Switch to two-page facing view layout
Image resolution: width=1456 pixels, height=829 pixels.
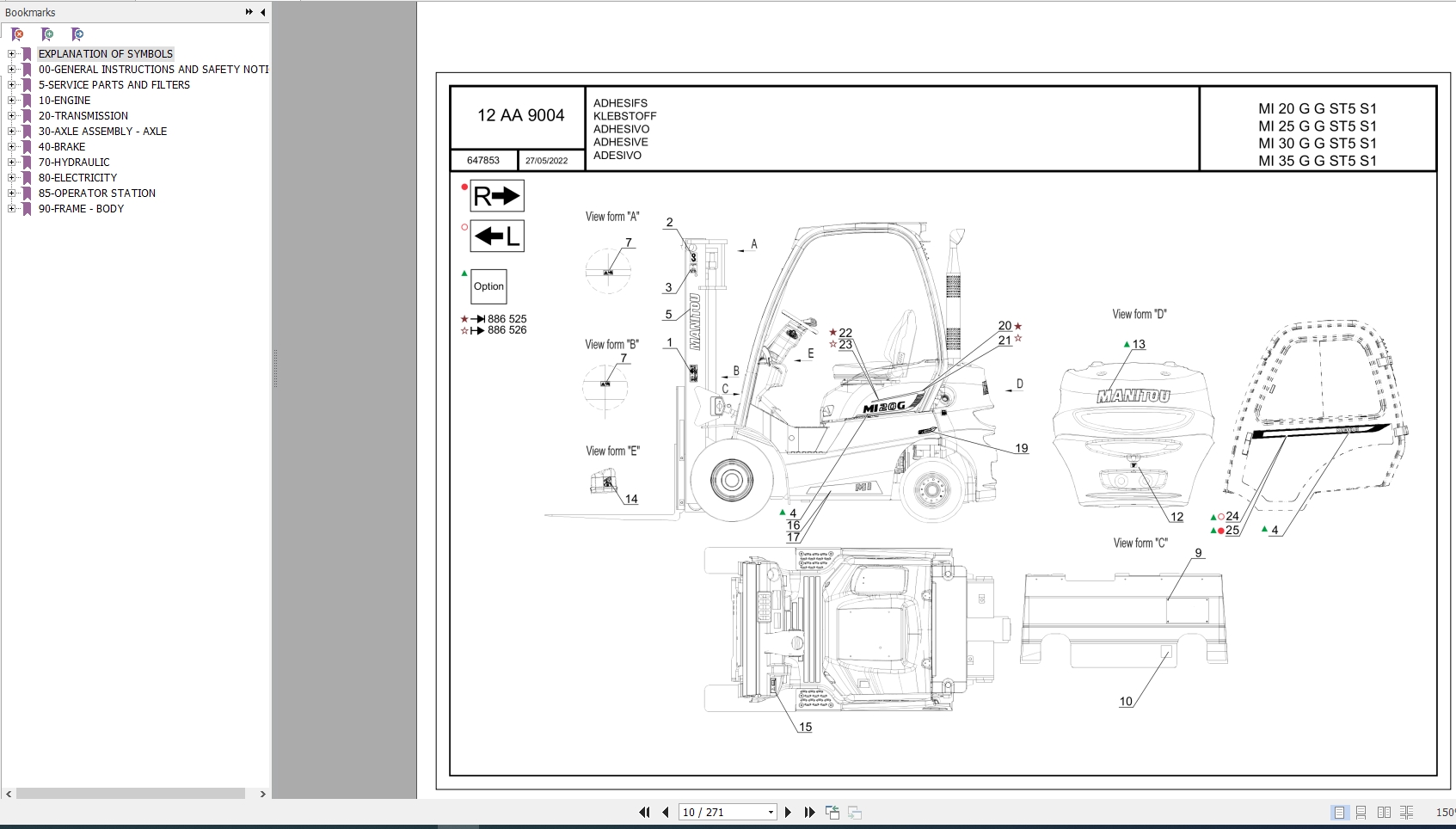1384,812
